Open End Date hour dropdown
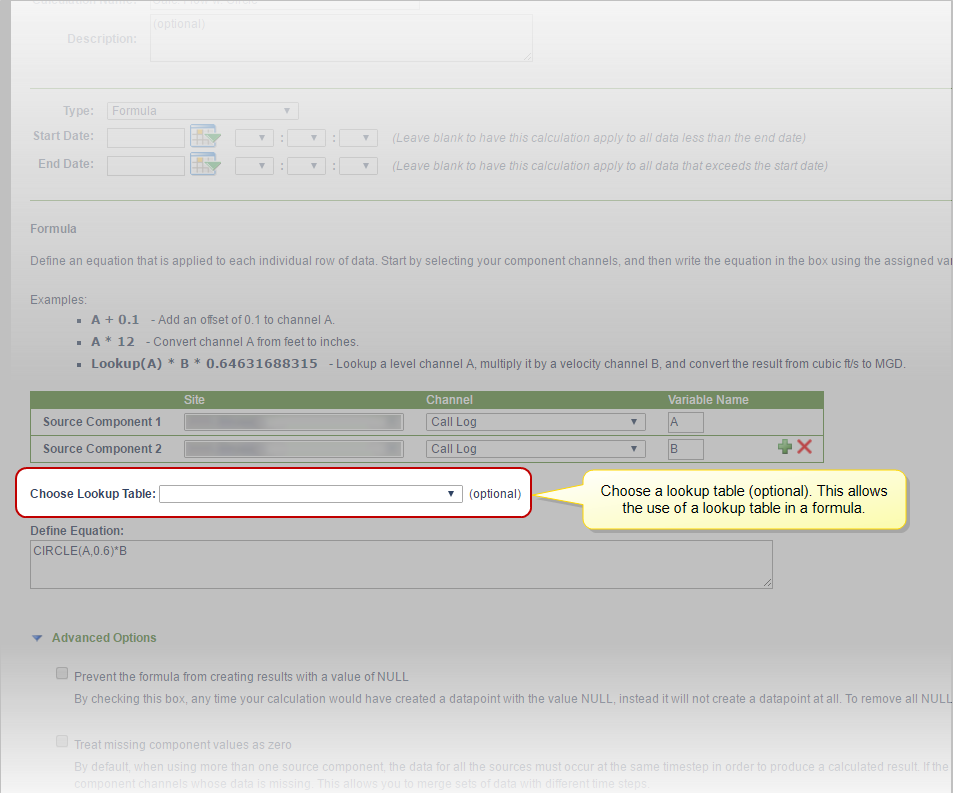 click(254, 166)
